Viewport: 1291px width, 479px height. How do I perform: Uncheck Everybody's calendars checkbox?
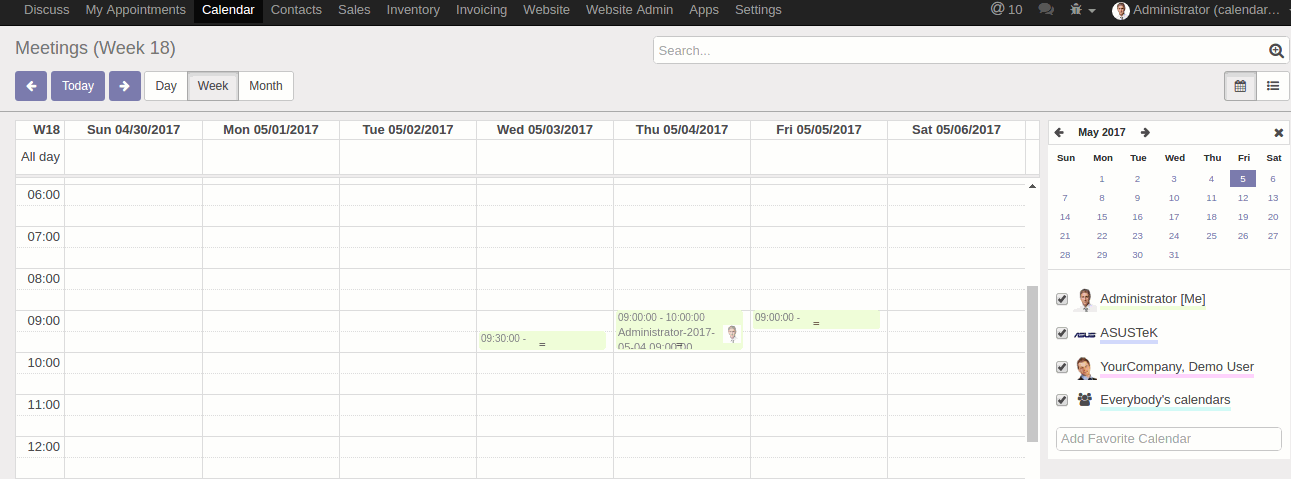(1062, 400)
